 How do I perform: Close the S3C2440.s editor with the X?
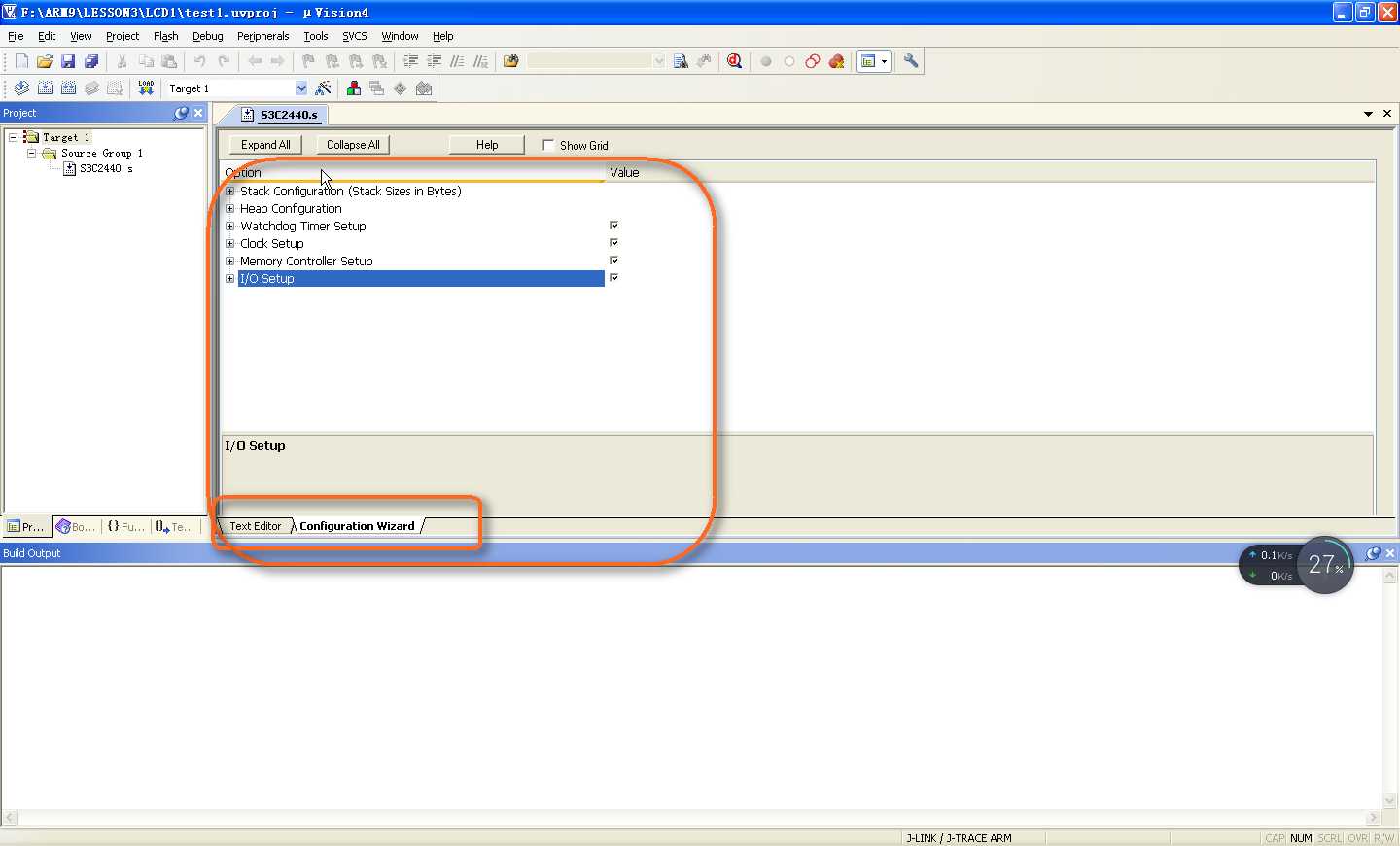[x=1387, y=114]
